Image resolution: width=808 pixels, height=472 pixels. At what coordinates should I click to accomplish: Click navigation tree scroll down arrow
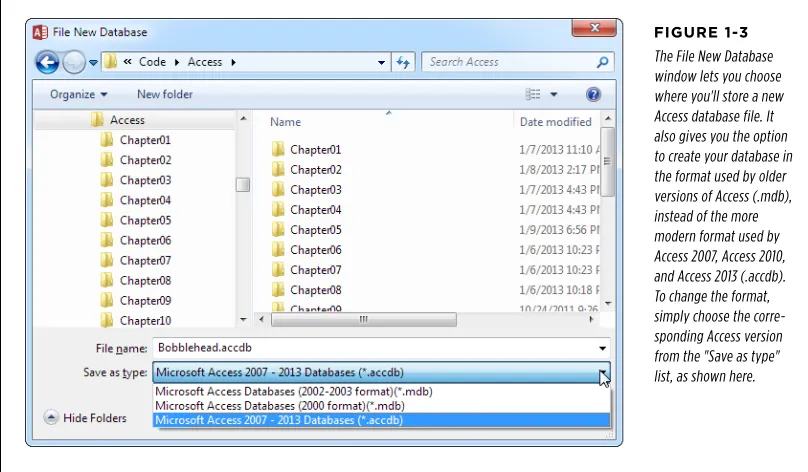[x=243, y=320]
